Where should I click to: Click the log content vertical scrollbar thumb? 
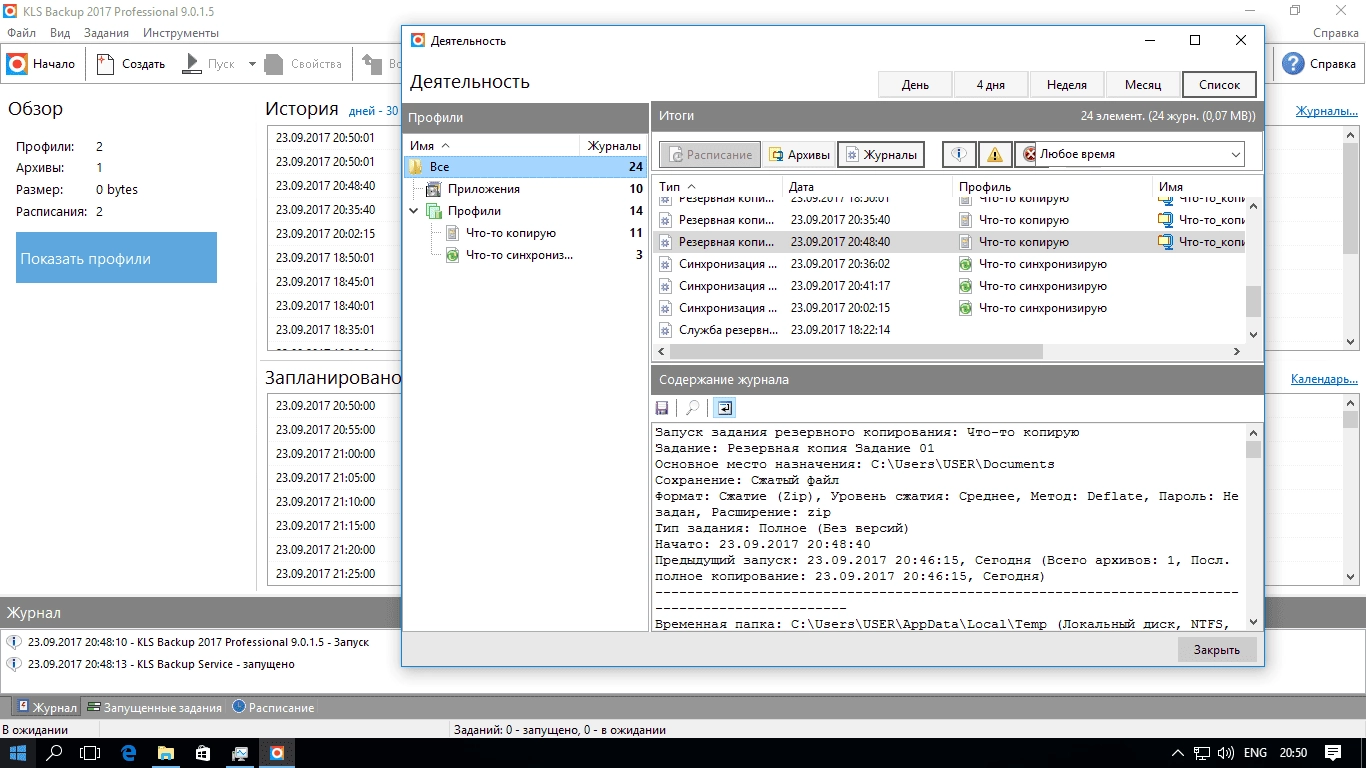[1253, 449]
